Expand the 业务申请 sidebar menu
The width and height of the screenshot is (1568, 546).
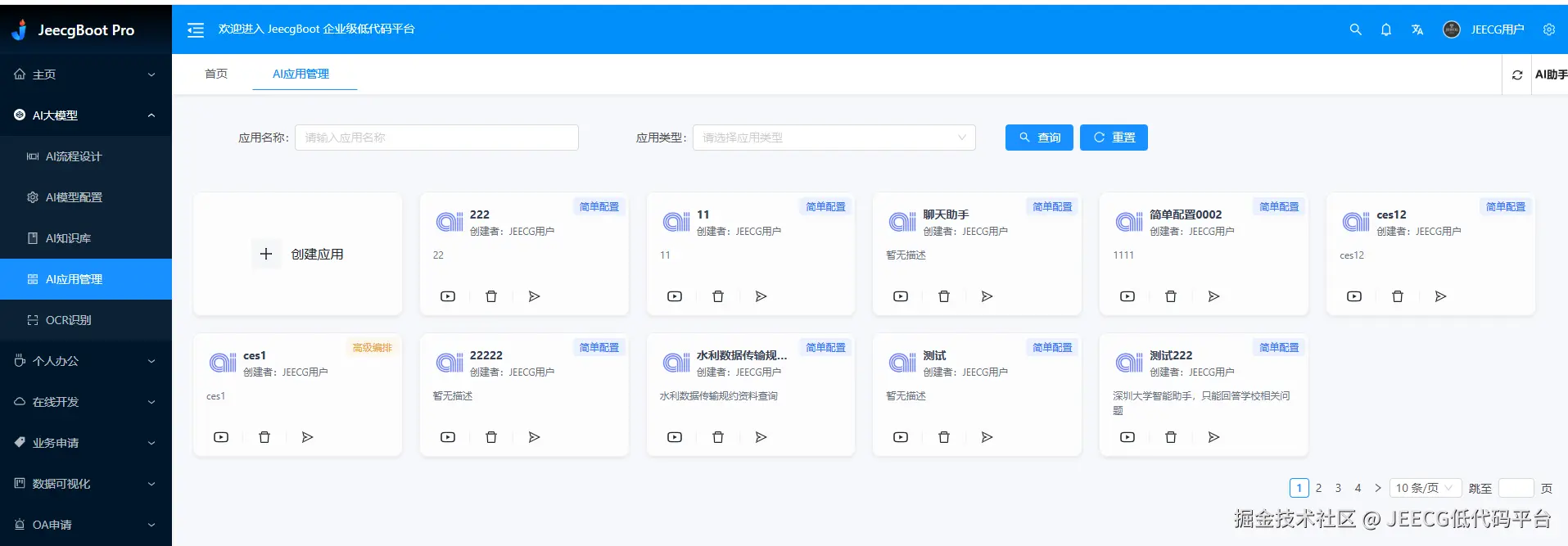(x=86, y=443)
